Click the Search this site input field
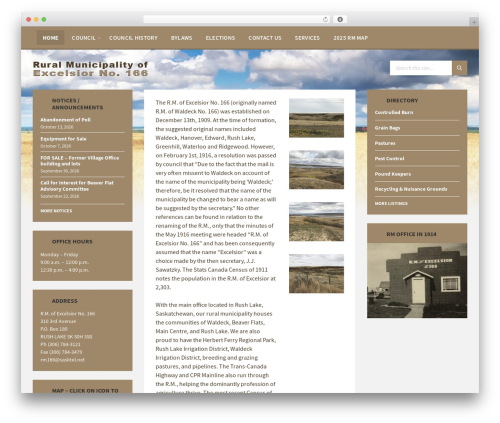Image resolution: width=500 pixels, height=423 pixels. pyautogui.click(x=421, y=68)
